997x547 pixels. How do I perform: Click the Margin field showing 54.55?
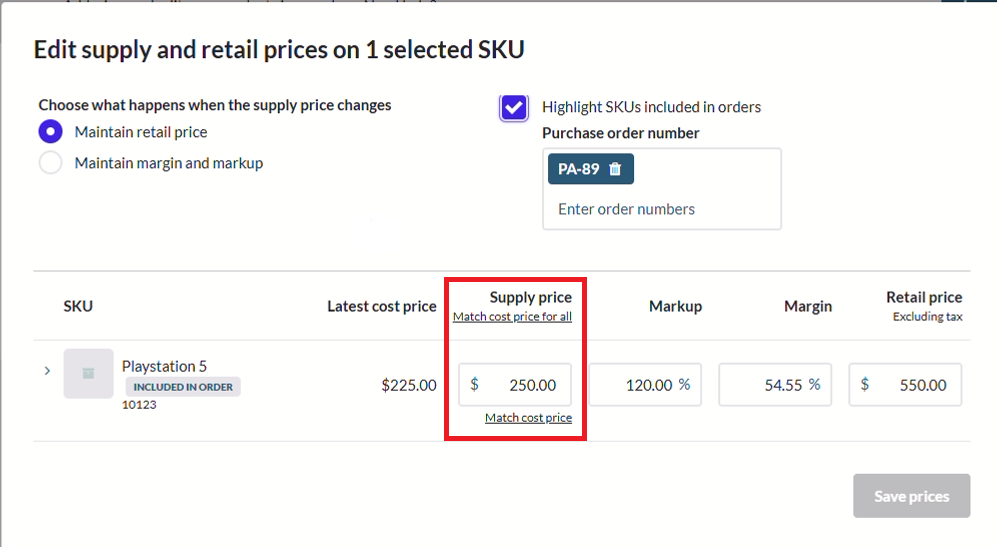pos(775,385)
